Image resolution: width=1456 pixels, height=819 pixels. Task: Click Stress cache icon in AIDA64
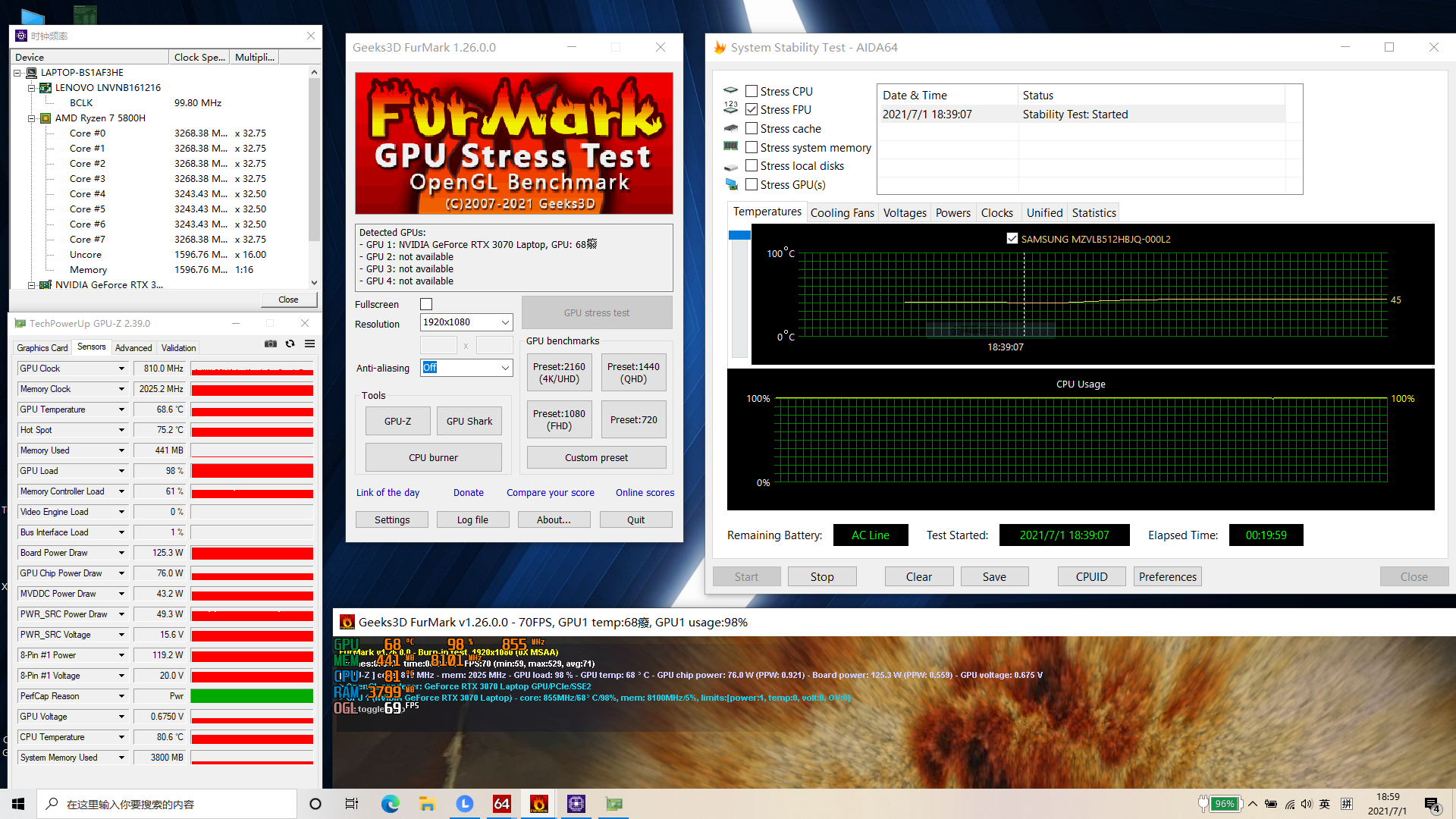pyautogui.click(x=731, y=128)
